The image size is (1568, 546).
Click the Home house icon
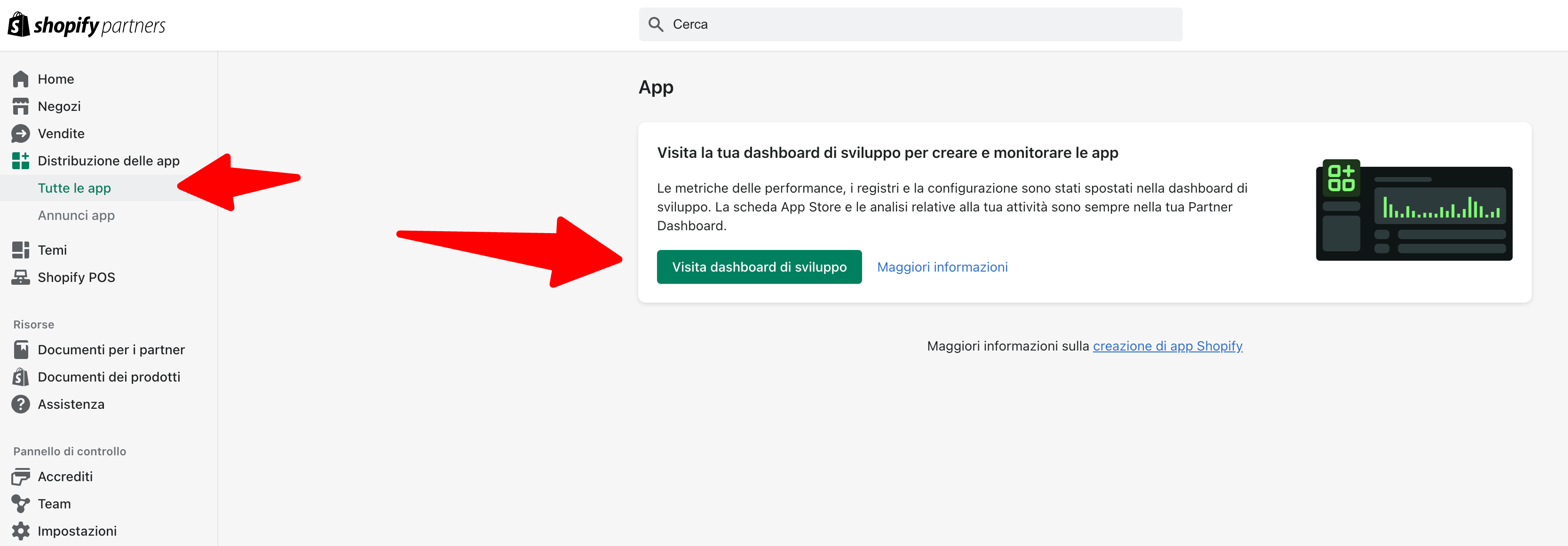coord(21,79)
